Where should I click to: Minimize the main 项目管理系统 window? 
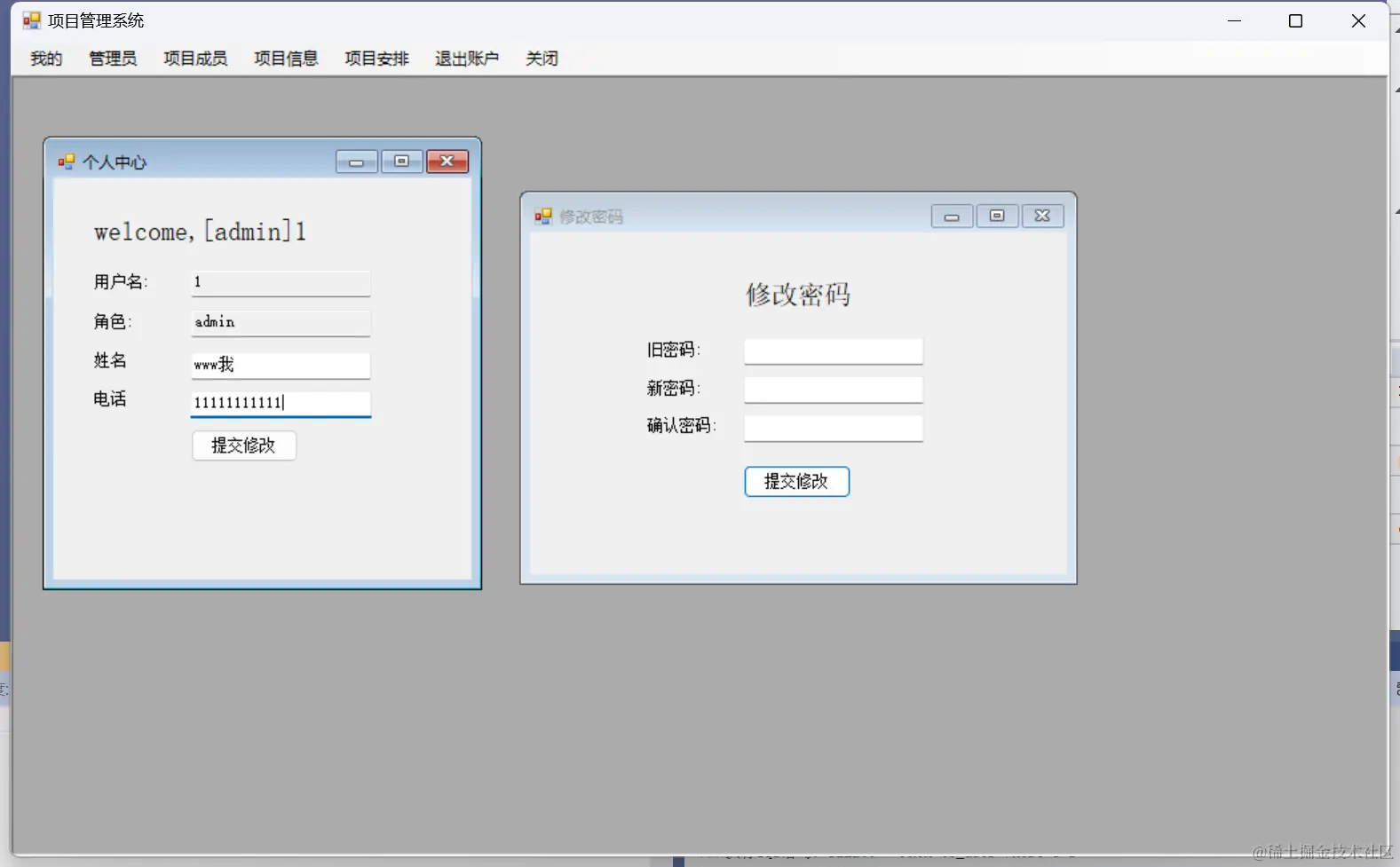tap(1234, 20)
